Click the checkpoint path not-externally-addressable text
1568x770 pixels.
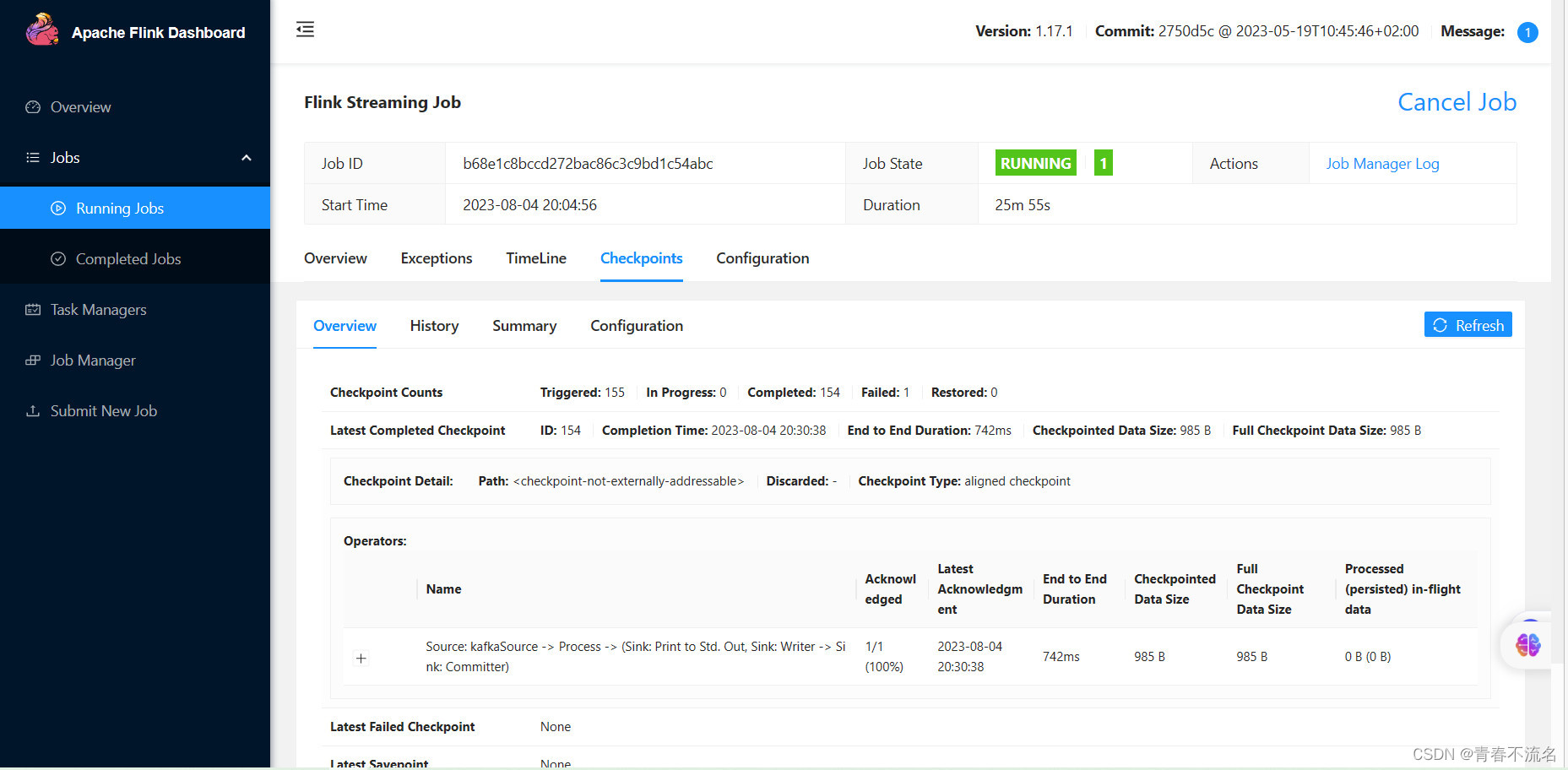pyautogui.click(x=628, y=481)
